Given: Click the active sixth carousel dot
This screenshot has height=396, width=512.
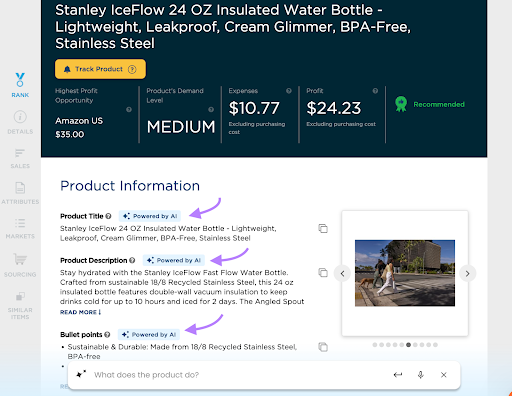Looking at the screenshot, I should pos(408,345).
